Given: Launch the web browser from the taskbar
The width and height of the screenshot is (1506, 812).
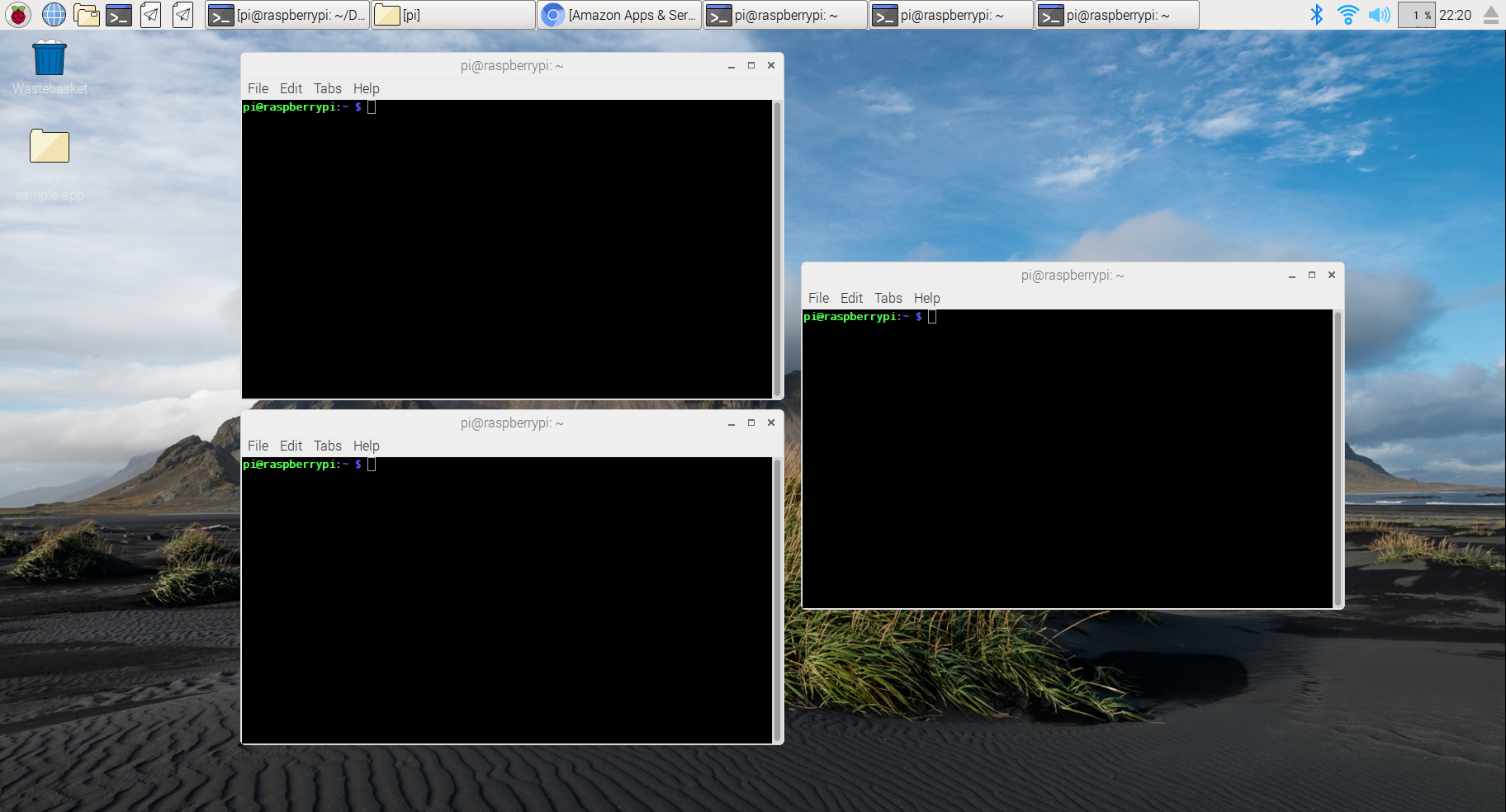Looking at the screenshot, I should click(x=53, y=14).
